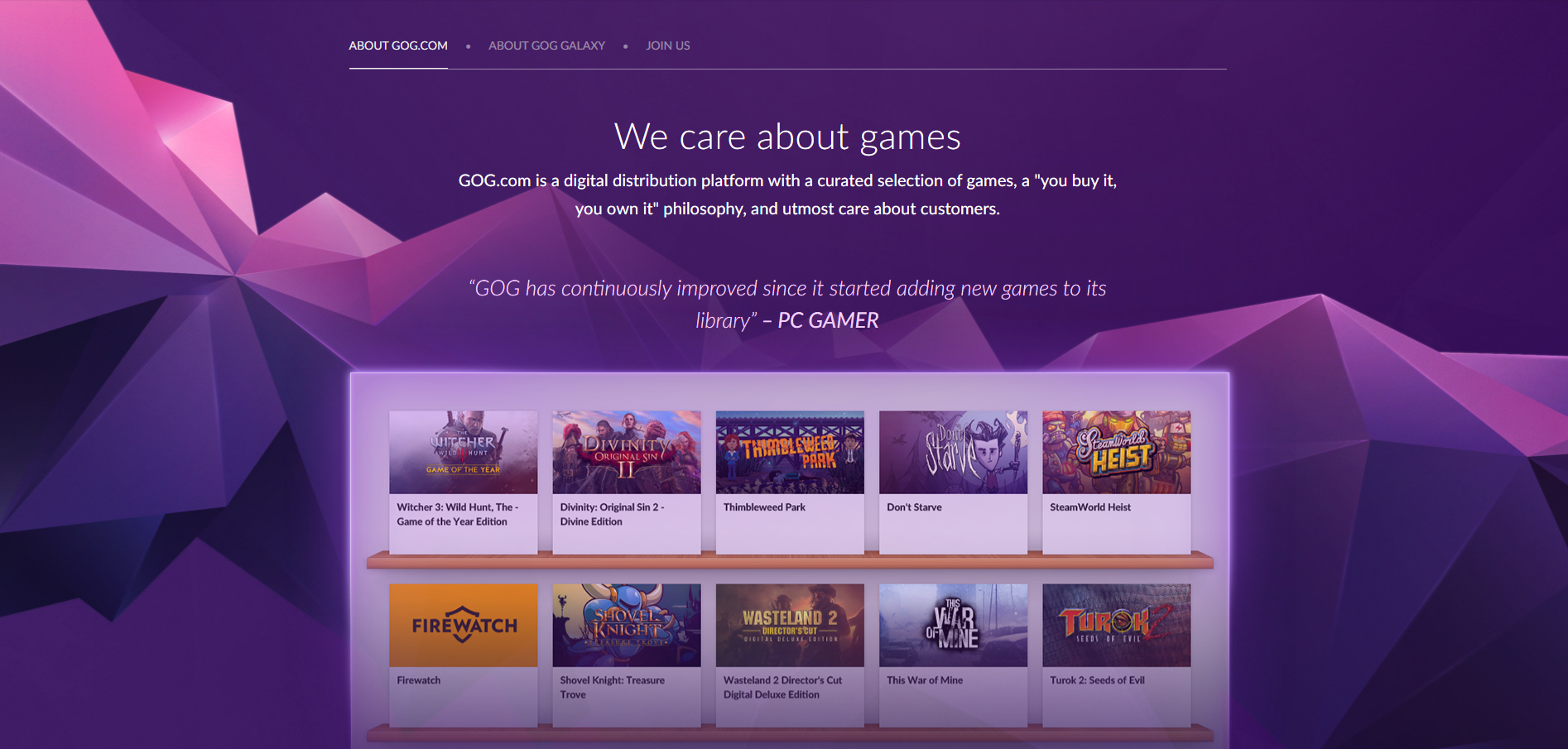Select the Thimbleweed Park cover image
Viewport: 1568px width, 749px height.
[790, 452]
